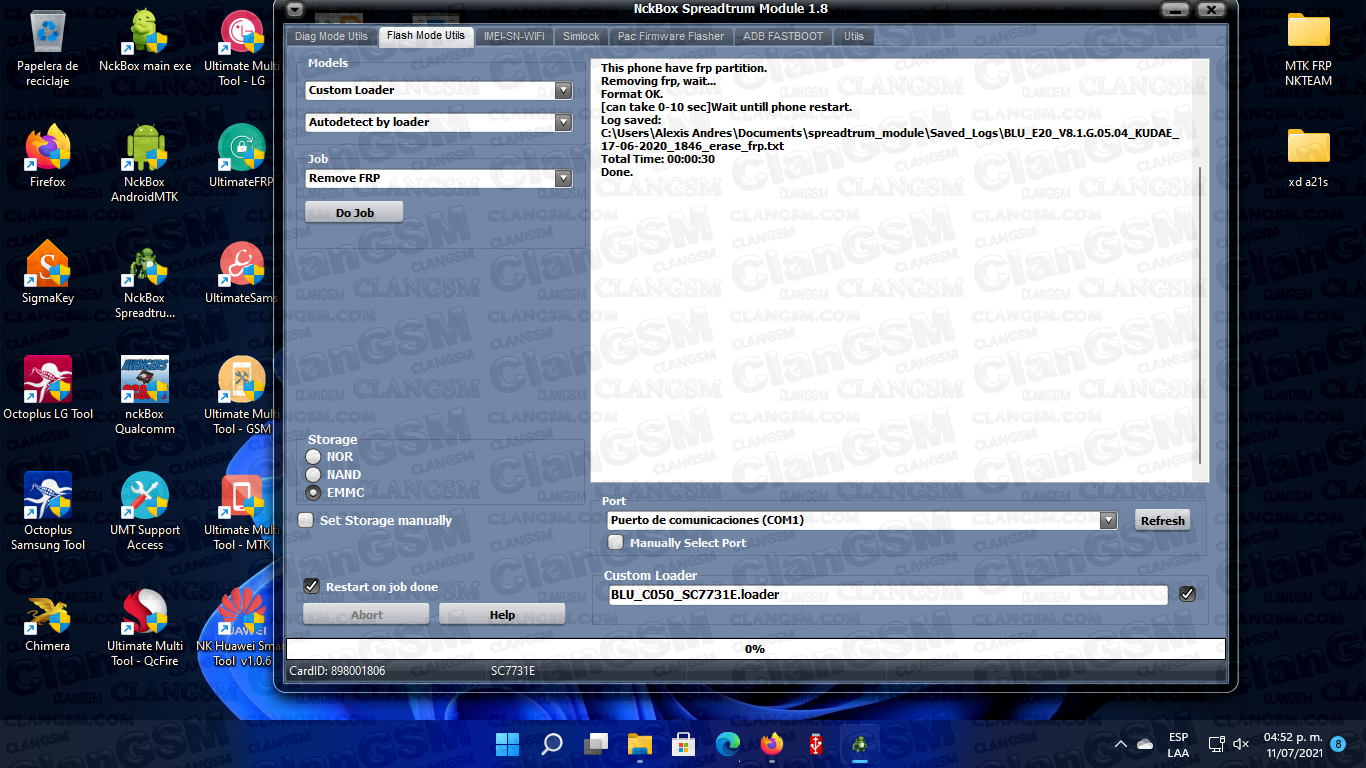Refresh the COM port list
This screenshot has height=768, width=1366.
coord(1162,520)
